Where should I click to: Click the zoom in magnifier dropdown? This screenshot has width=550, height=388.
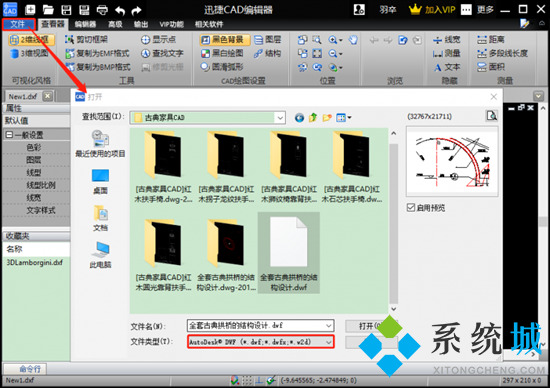tap(335, 40)
